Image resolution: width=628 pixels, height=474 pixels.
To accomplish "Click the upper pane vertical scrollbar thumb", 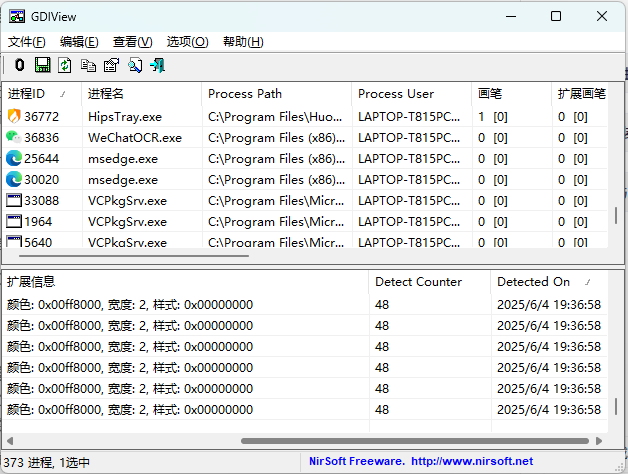I will 616,215.
